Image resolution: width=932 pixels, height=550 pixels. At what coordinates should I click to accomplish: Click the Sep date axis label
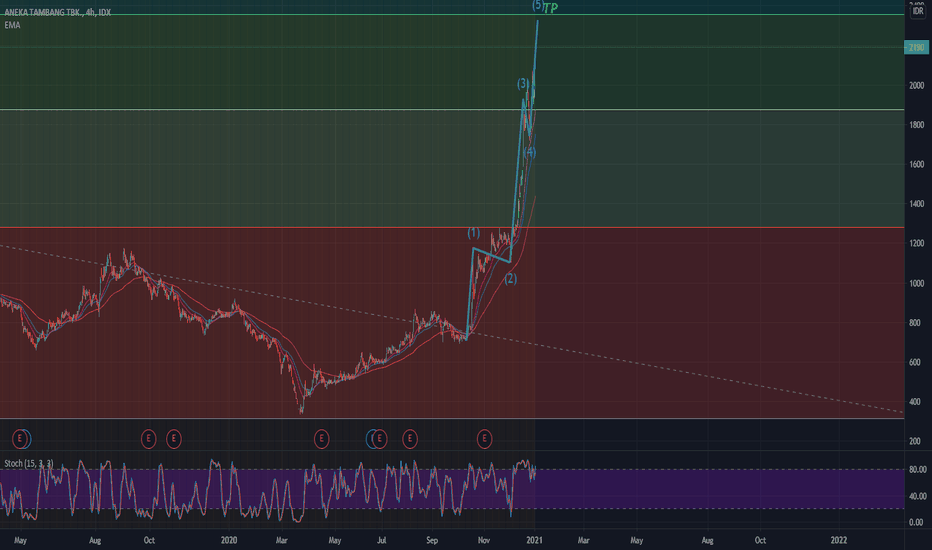[432, 540]
